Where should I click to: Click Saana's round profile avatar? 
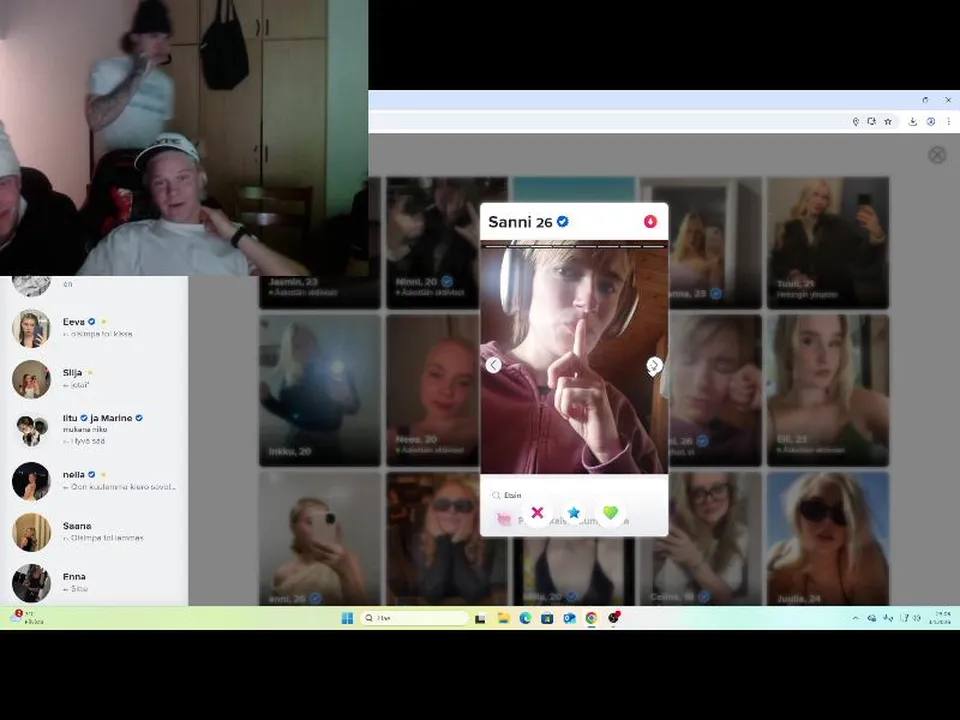point(31,532)
